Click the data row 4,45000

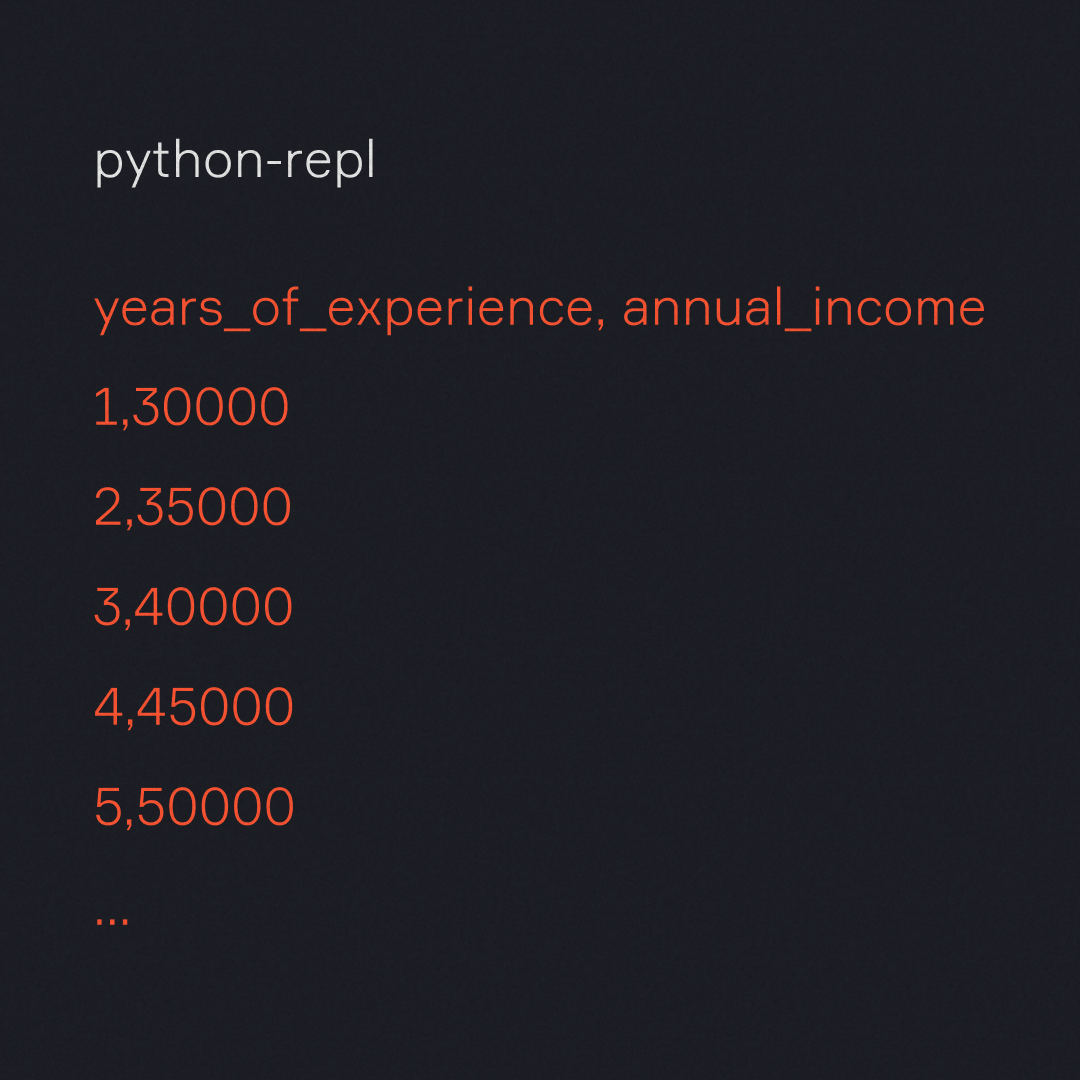[x=194, y=707]
